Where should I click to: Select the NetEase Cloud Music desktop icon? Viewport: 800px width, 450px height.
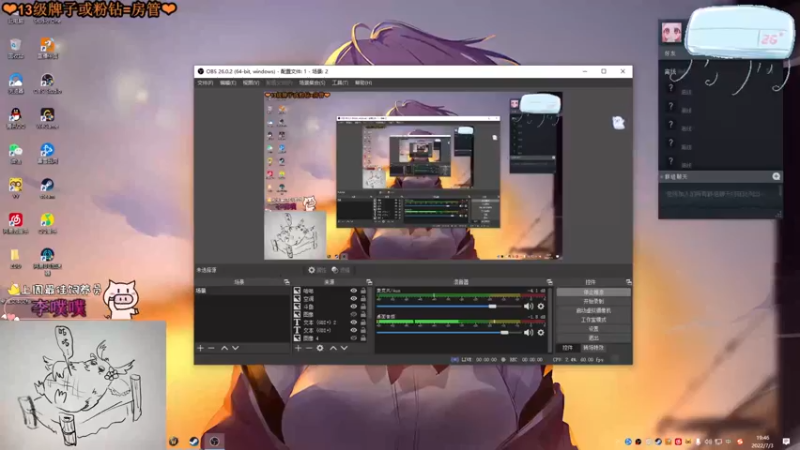15,223
